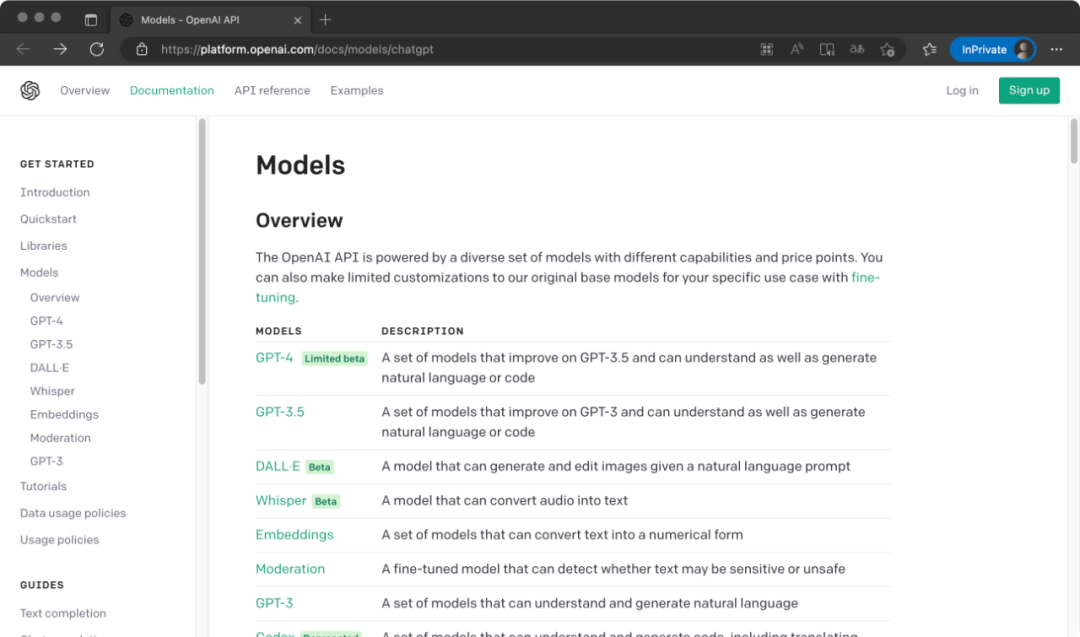Open the browser's three-dots settings menu
This screenshot has height=637, width=1080.
(x=1057, y=49)
